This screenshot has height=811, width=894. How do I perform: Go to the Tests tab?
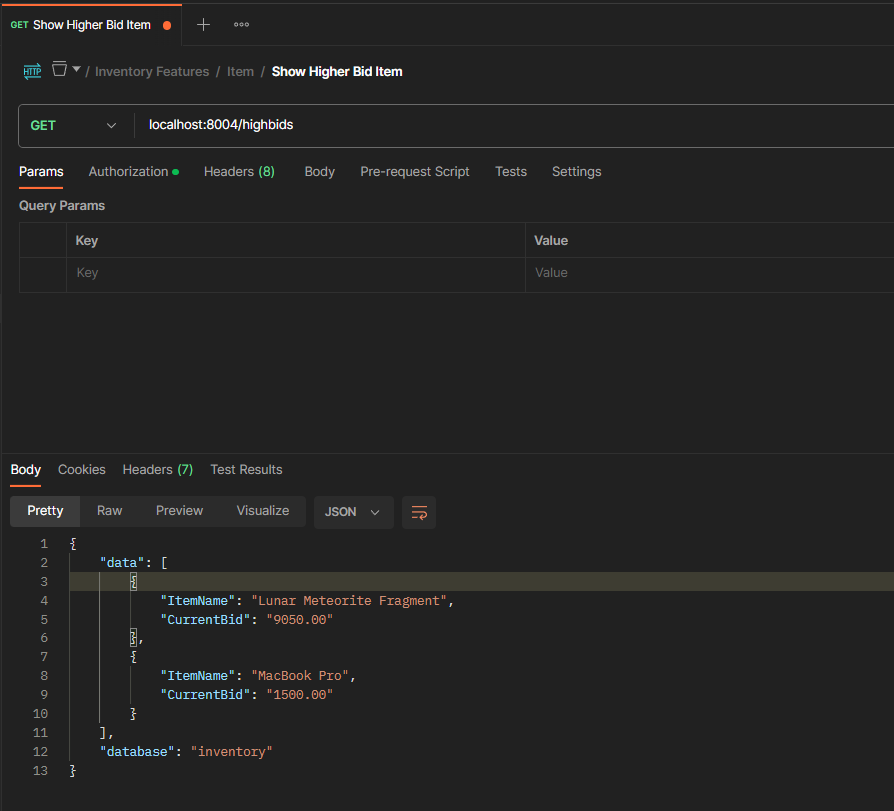510,172
